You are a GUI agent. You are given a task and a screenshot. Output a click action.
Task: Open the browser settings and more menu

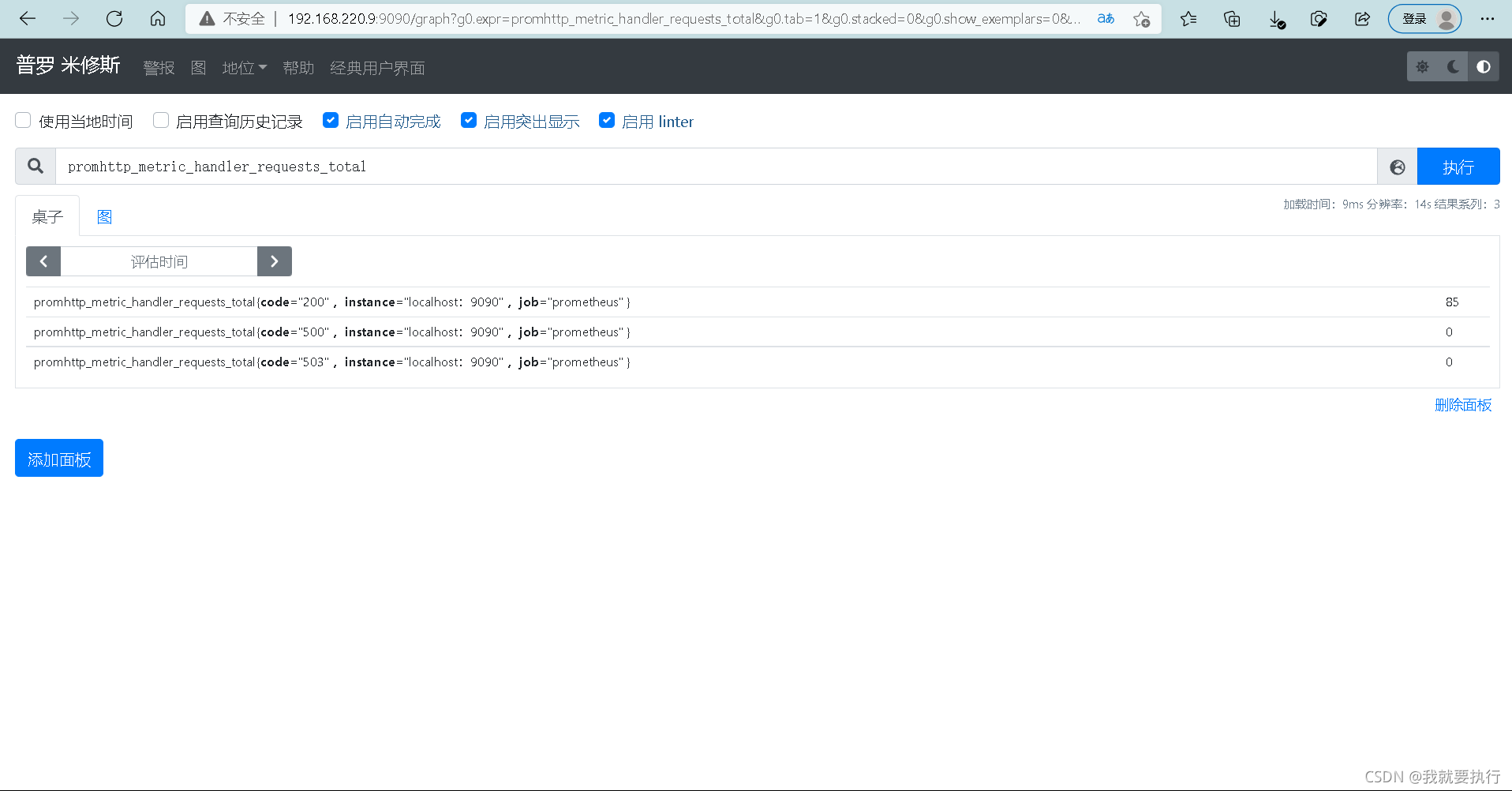pos(1487,19)
